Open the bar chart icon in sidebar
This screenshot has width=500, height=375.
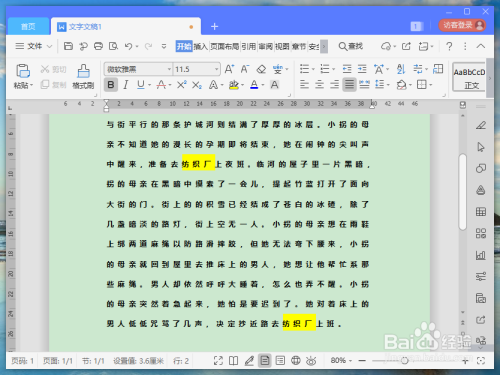(481, 255)
